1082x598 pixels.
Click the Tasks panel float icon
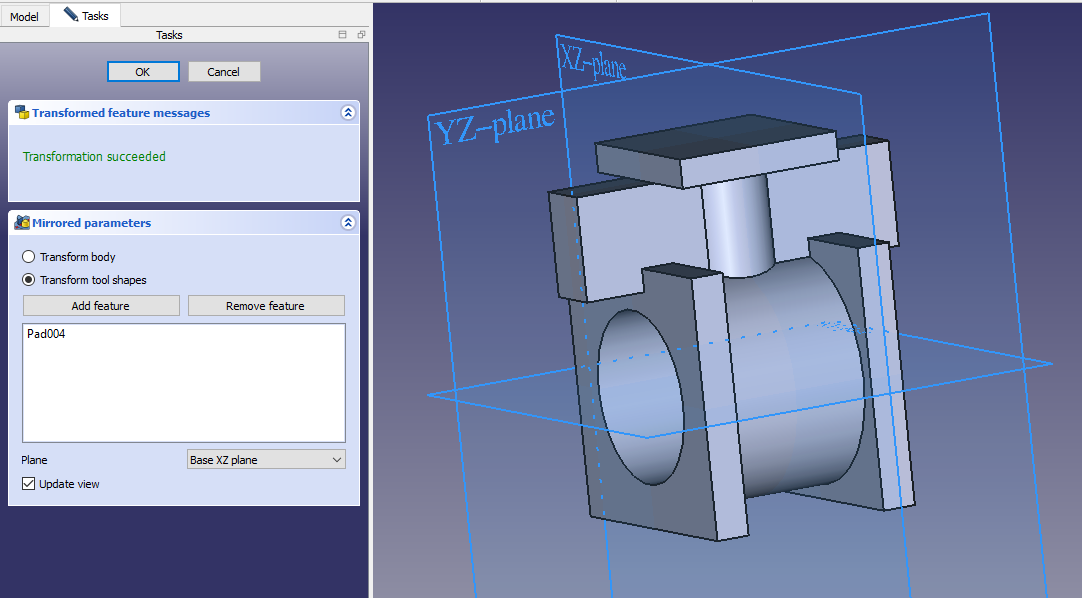(361, 34)
